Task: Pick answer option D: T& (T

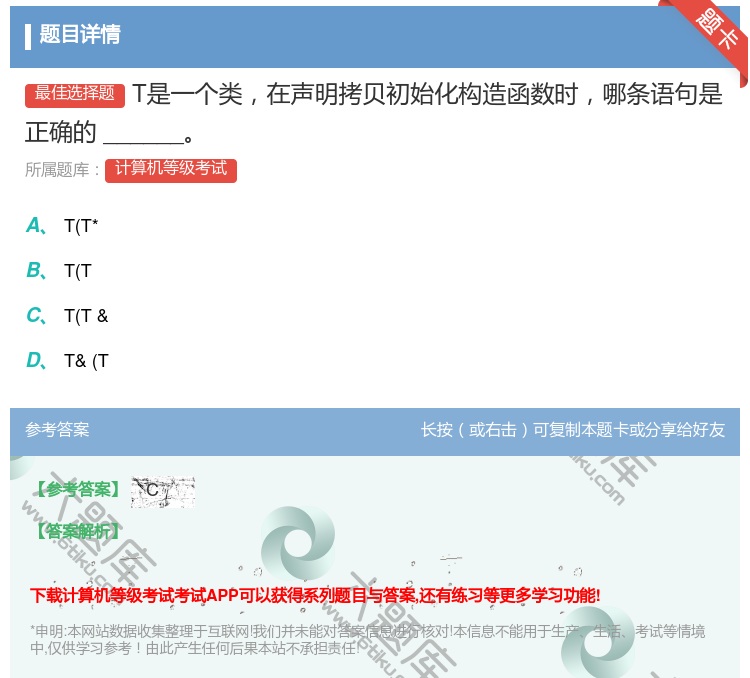Action: 67,360
